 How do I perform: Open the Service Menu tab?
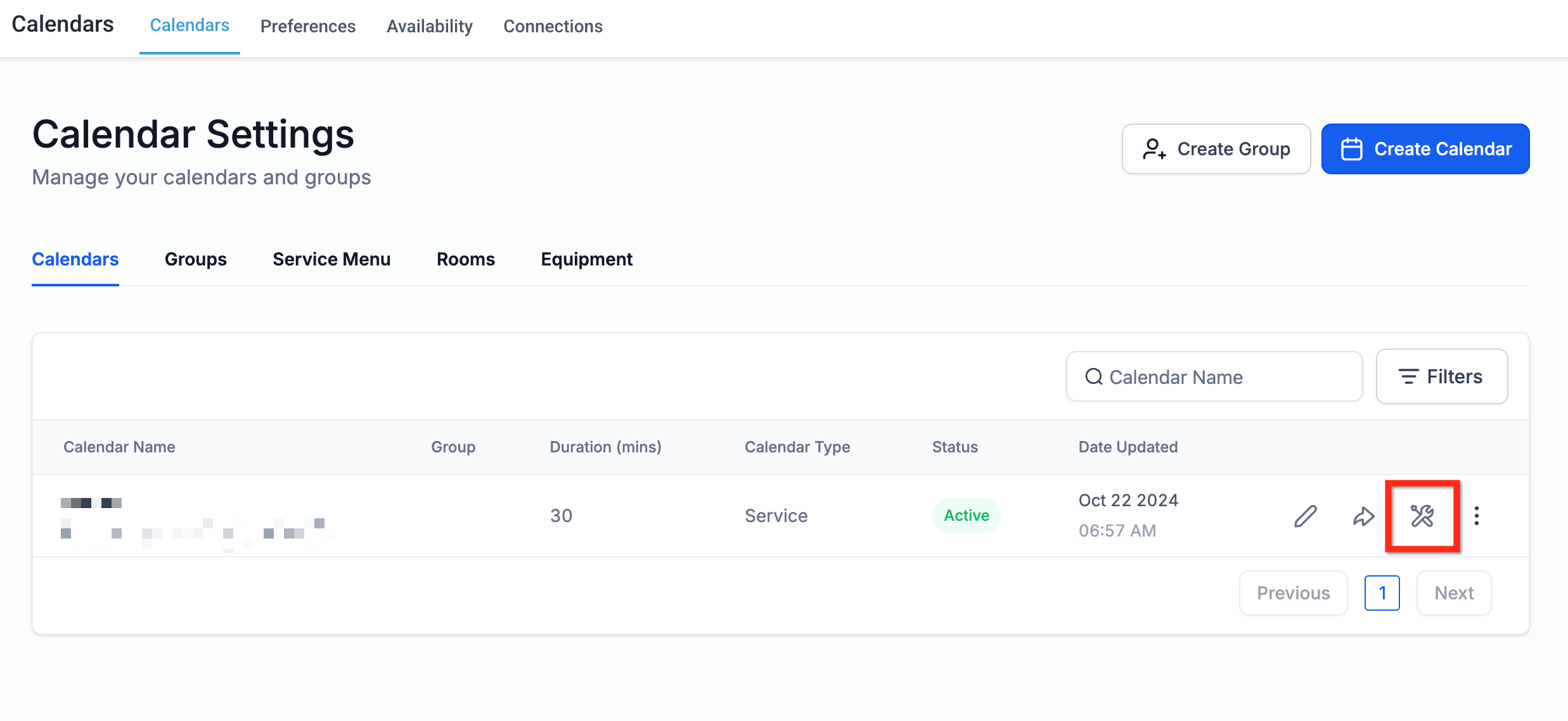(x=331, y=259)
